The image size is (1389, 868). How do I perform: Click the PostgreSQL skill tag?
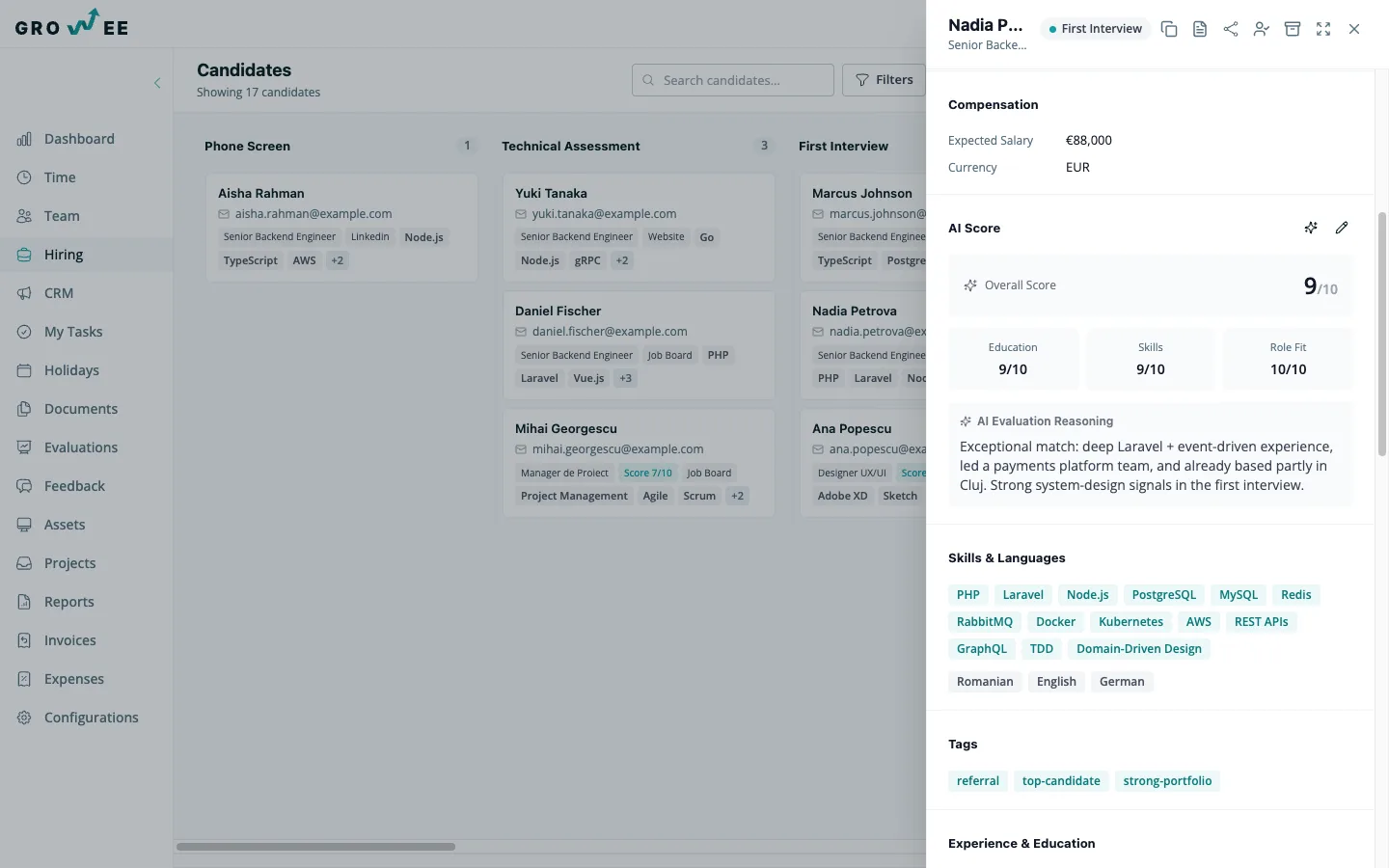pos(1164,595)
